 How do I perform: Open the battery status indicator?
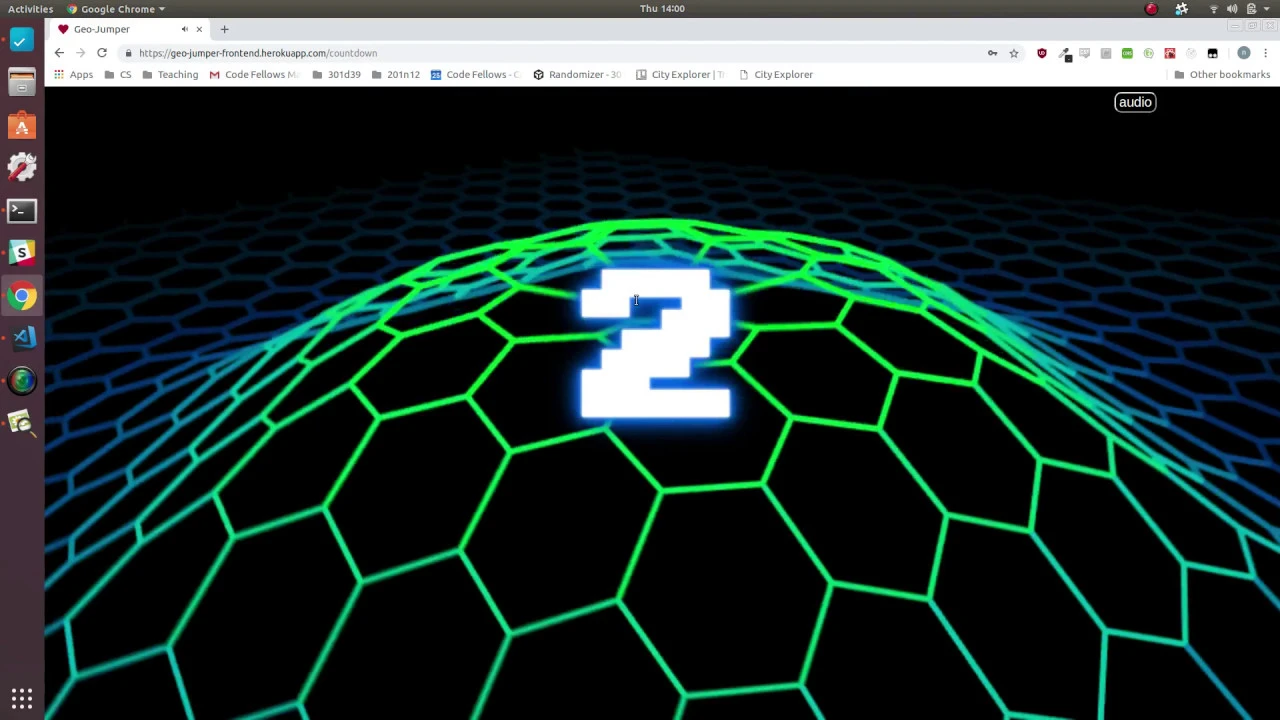point(1251,9)
